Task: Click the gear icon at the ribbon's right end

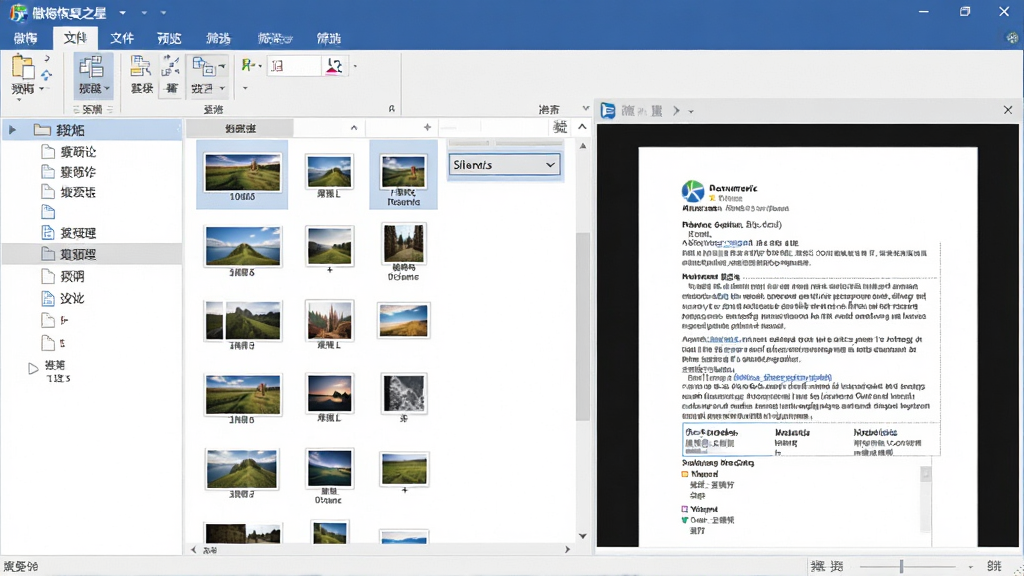Action: (x=1012, y=39)
